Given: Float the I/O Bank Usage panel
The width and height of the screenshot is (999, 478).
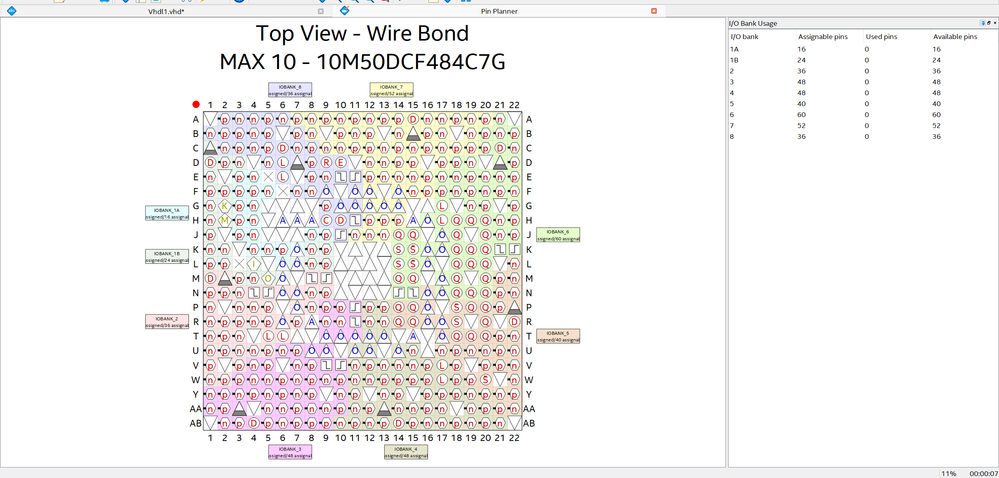Looking at the screenshot, I should (987, 23).
